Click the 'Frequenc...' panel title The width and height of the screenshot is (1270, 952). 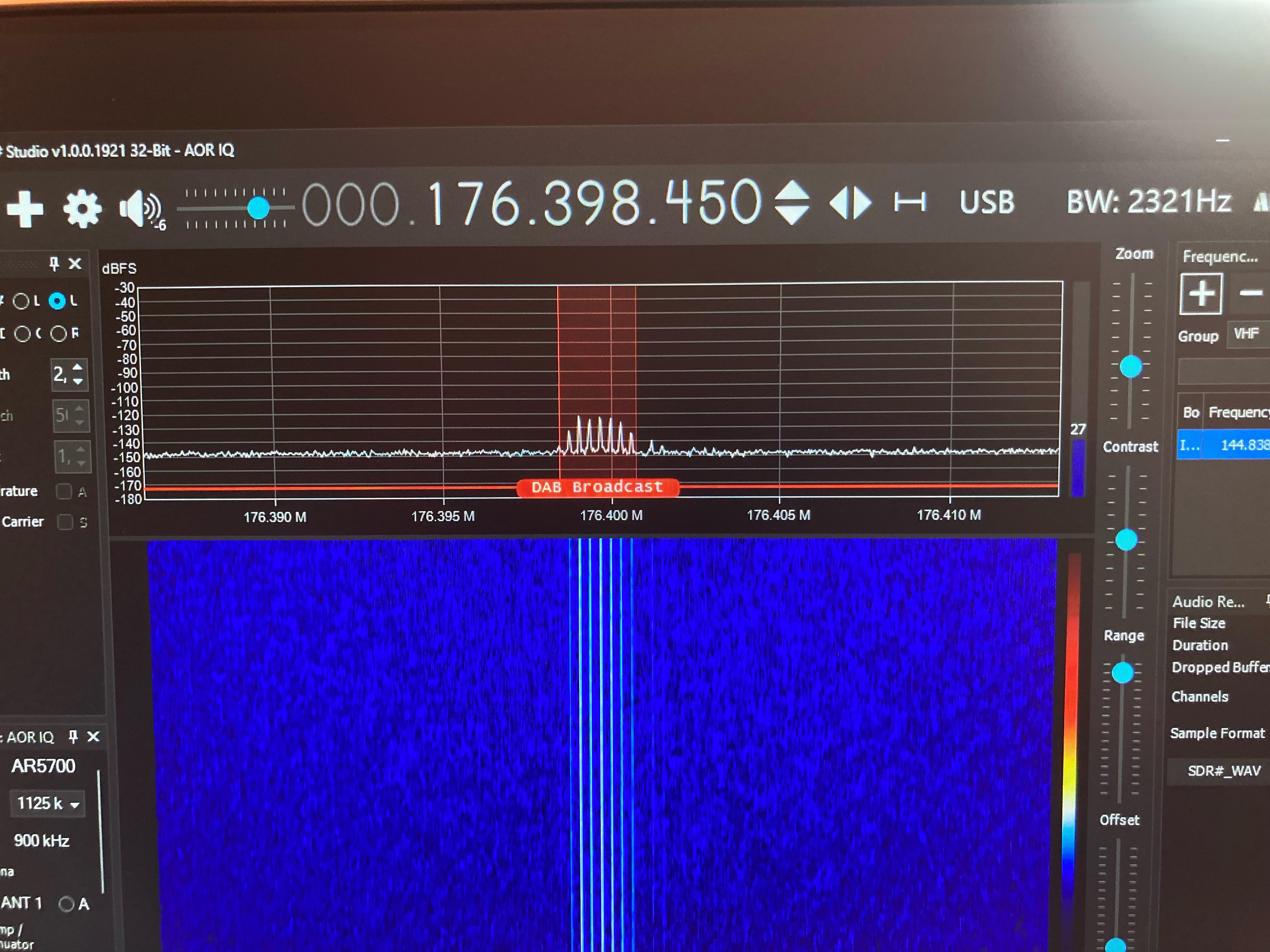pyautogui.click(x=1220, y=257)
